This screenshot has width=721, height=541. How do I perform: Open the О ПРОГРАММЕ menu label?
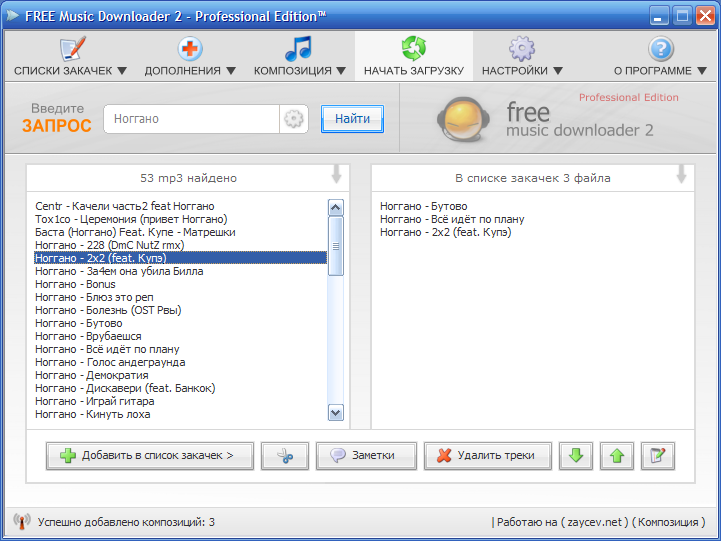click(652, 71)
